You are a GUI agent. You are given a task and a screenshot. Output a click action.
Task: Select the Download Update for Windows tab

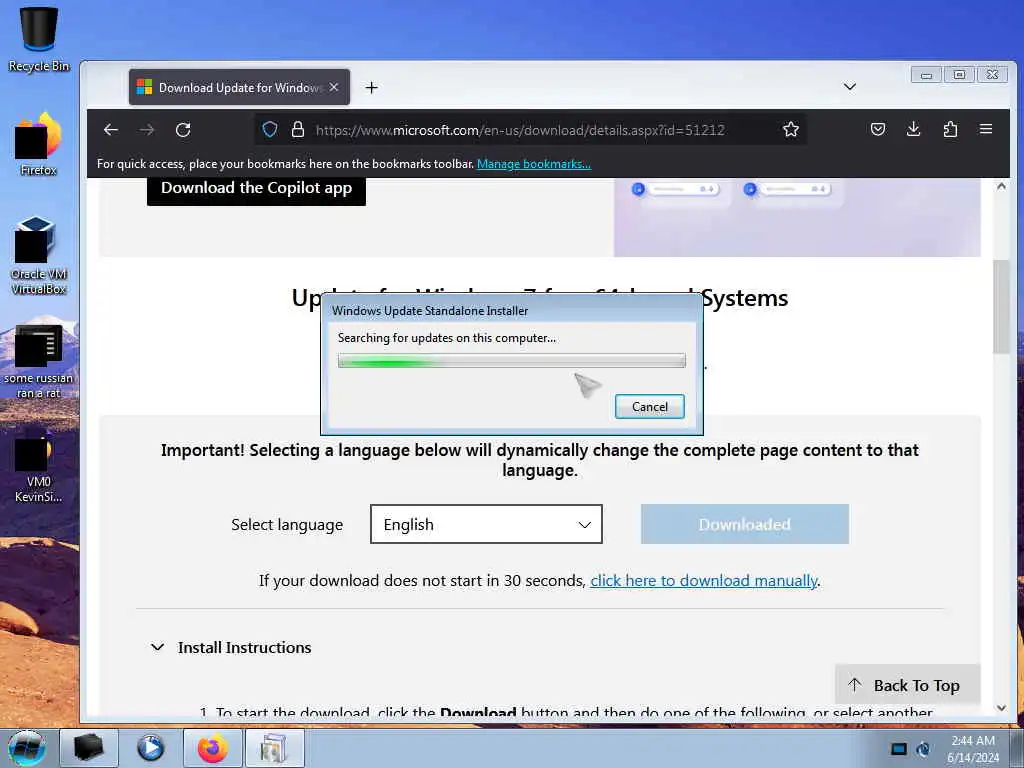pyautogui.click(x=239, y=87)
